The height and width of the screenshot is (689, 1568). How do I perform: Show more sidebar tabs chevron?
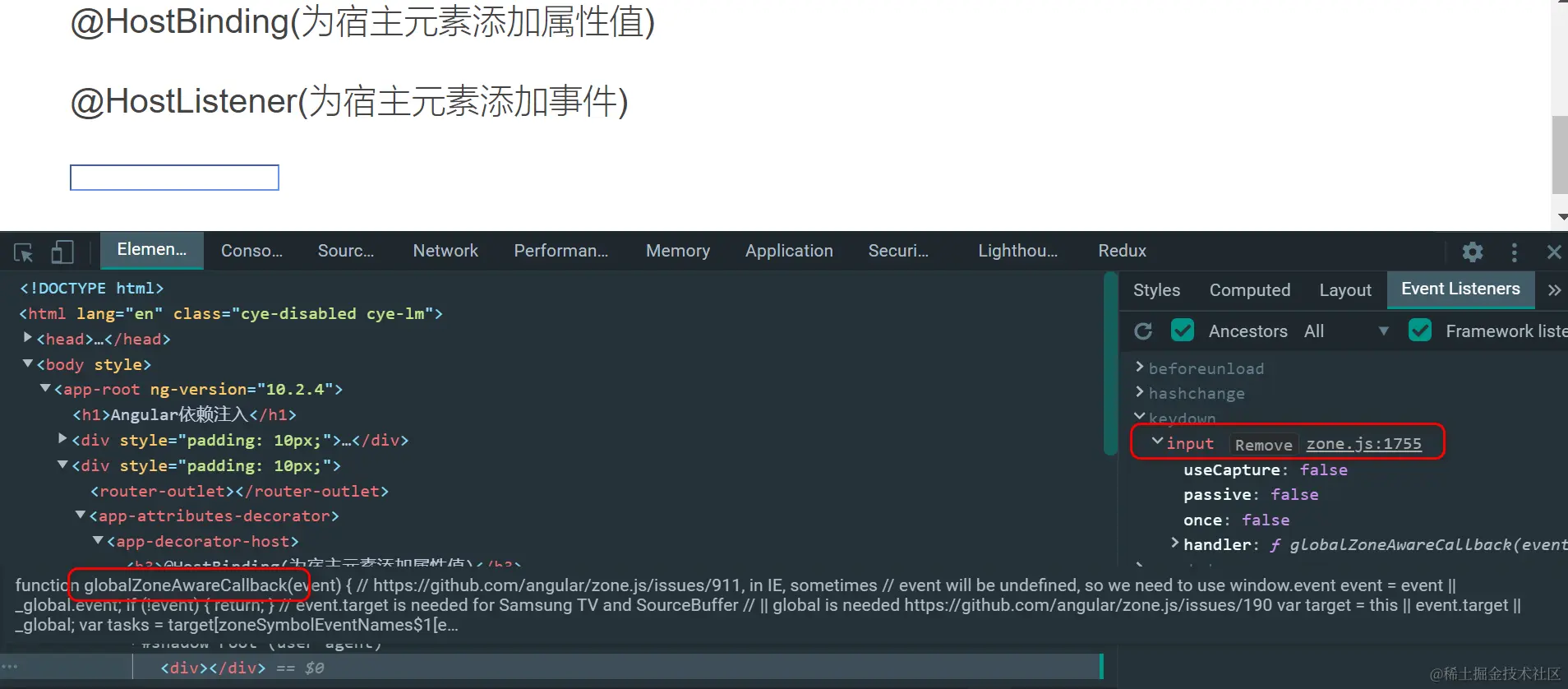pyautogui.click(x=1554, y=290)
